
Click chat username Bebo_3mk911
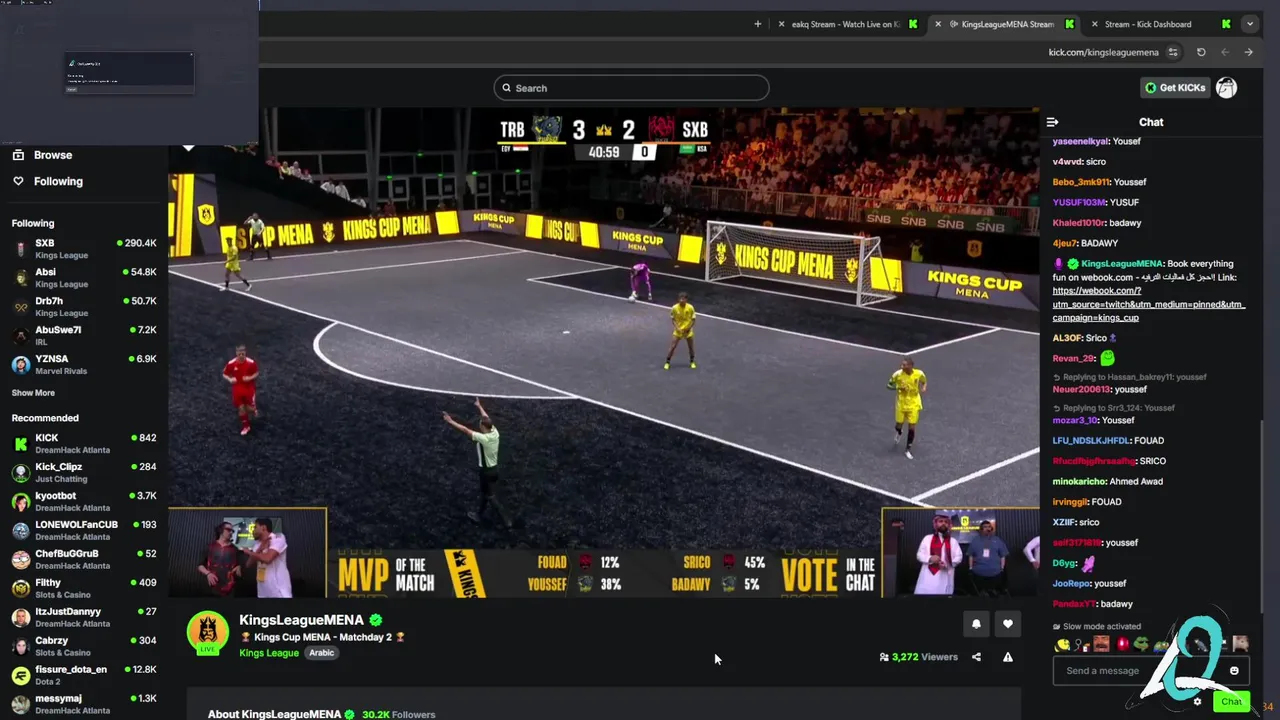click(x=1080, y=182)
